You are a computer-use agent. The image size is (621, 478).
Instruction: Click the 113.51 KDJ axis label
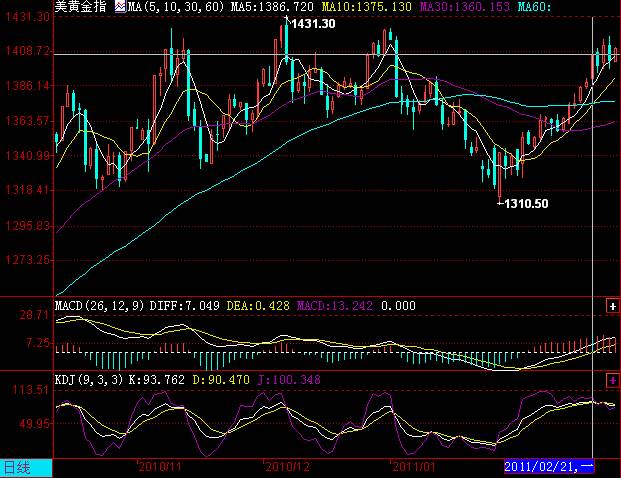31,390
